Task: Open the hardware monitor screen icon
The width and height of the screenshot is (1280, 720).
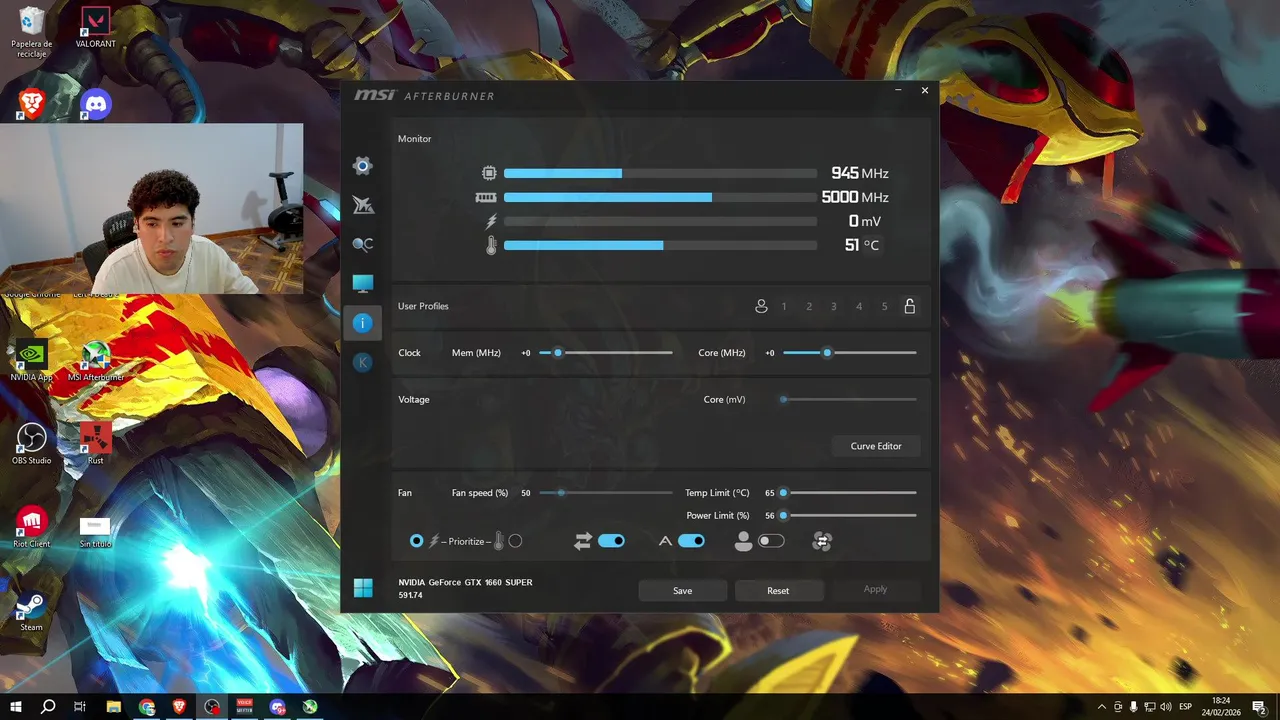Action: pyautogui.click(x=363, y=284)
